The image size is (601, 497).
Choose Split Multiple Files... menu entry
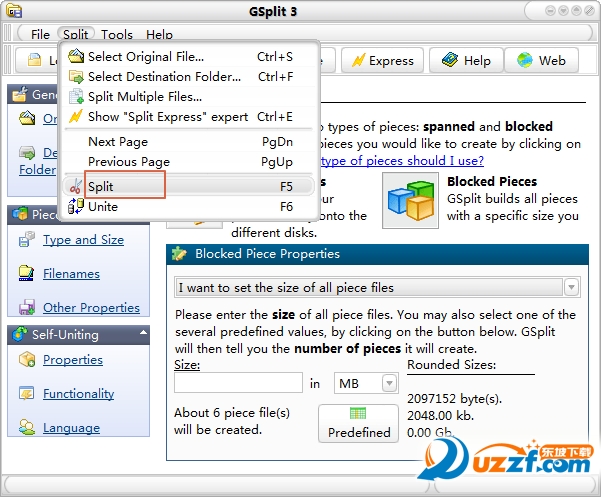click(x=190, y=97)
